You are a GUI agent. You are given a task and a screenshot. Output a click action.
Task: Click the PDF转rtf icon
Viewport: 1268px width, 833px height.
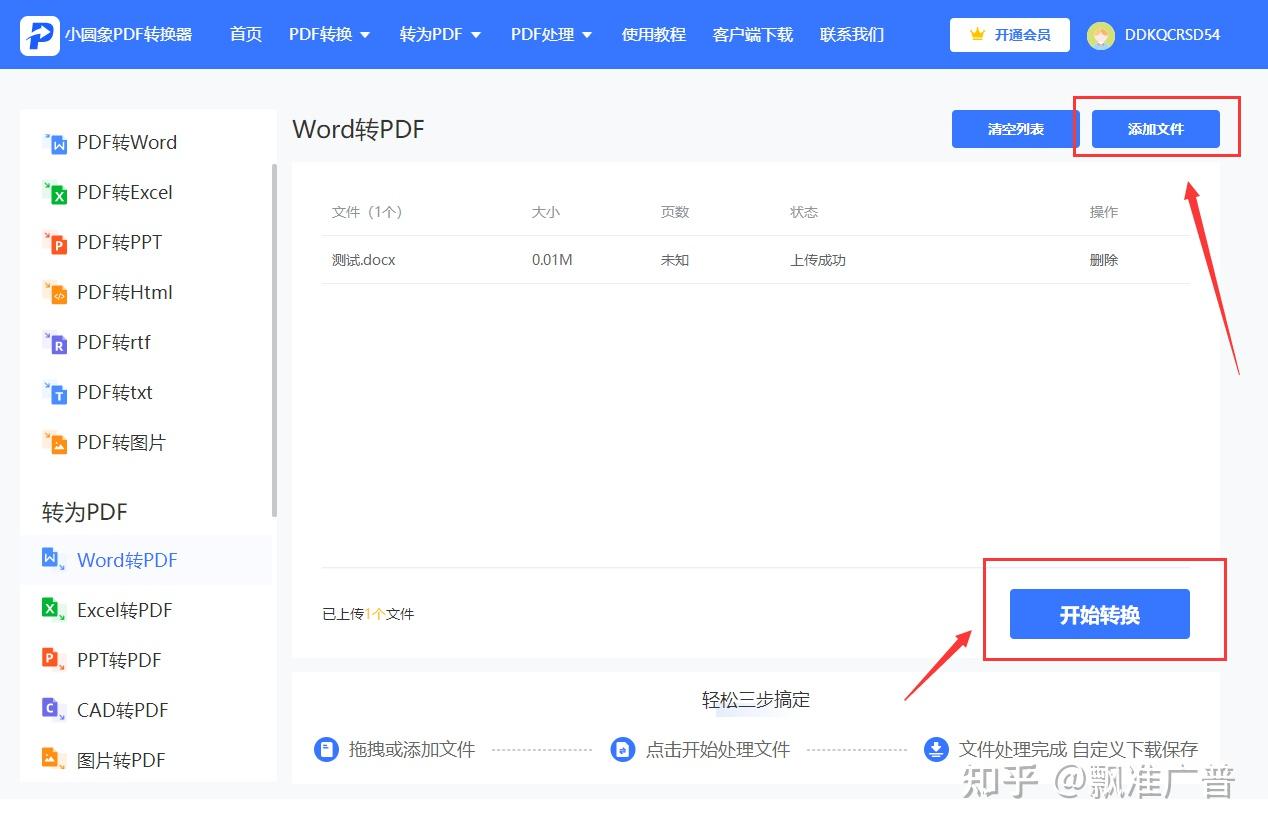(55, 343)
